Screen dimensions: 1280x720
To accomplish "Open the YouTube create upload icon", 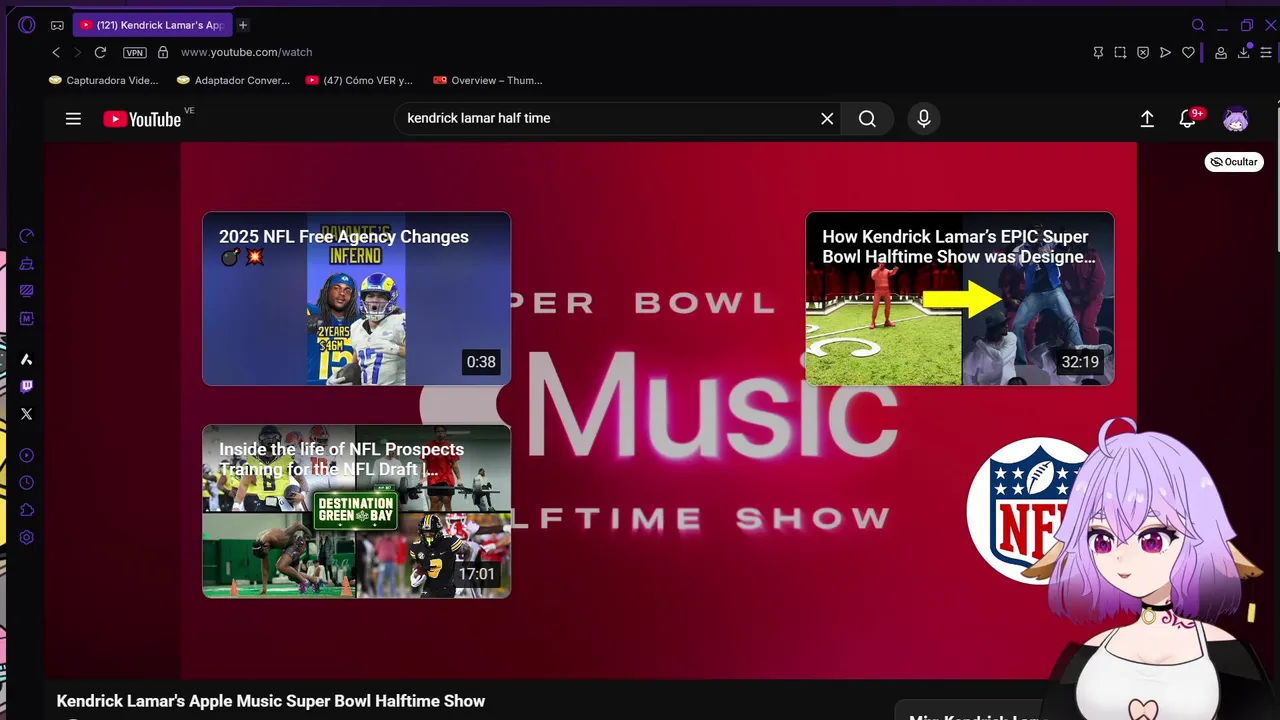I will 1147,119.
